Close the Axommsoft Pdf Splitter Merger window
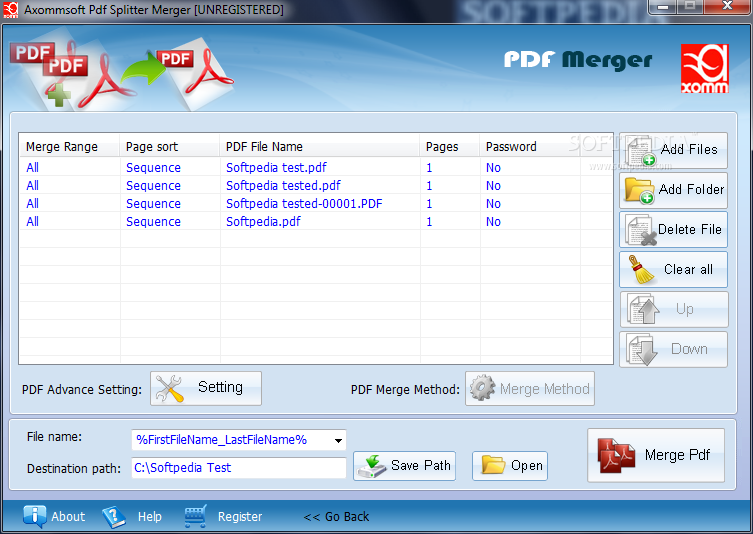This screenshot has height=534, width=753. point(727,7)
